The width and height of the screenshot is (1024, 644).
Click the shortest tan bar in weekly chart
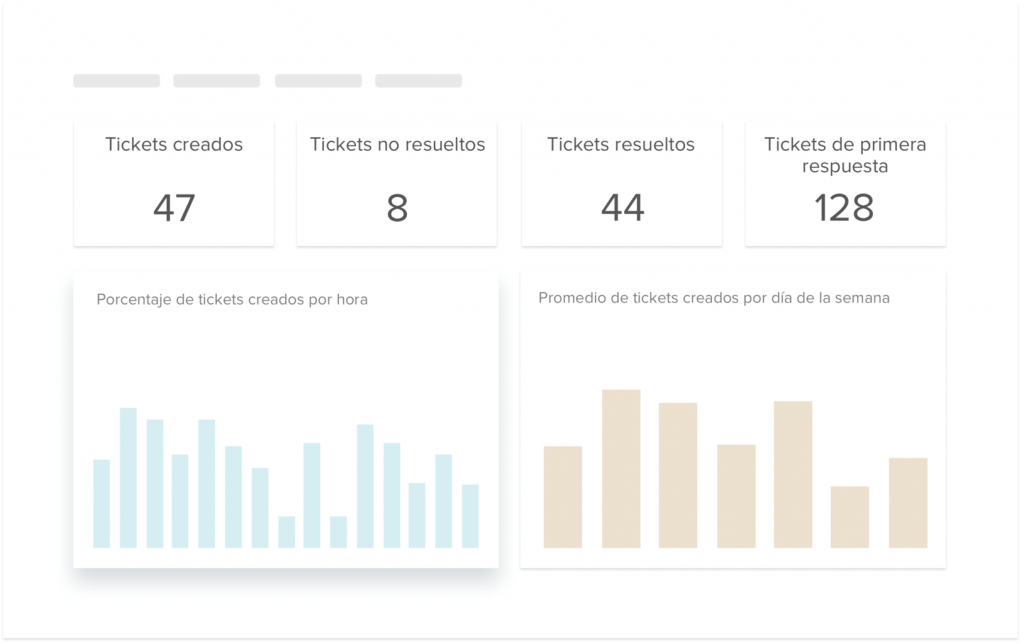click(x=850, y=517)
